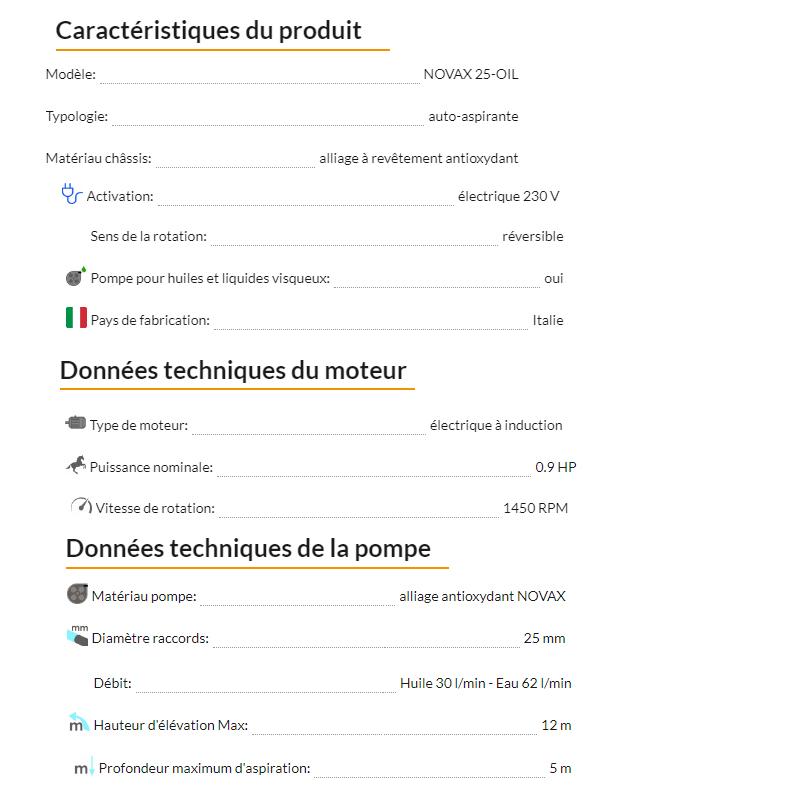Click the alliage antioxydant NOVAX material value

click(482, 596)
